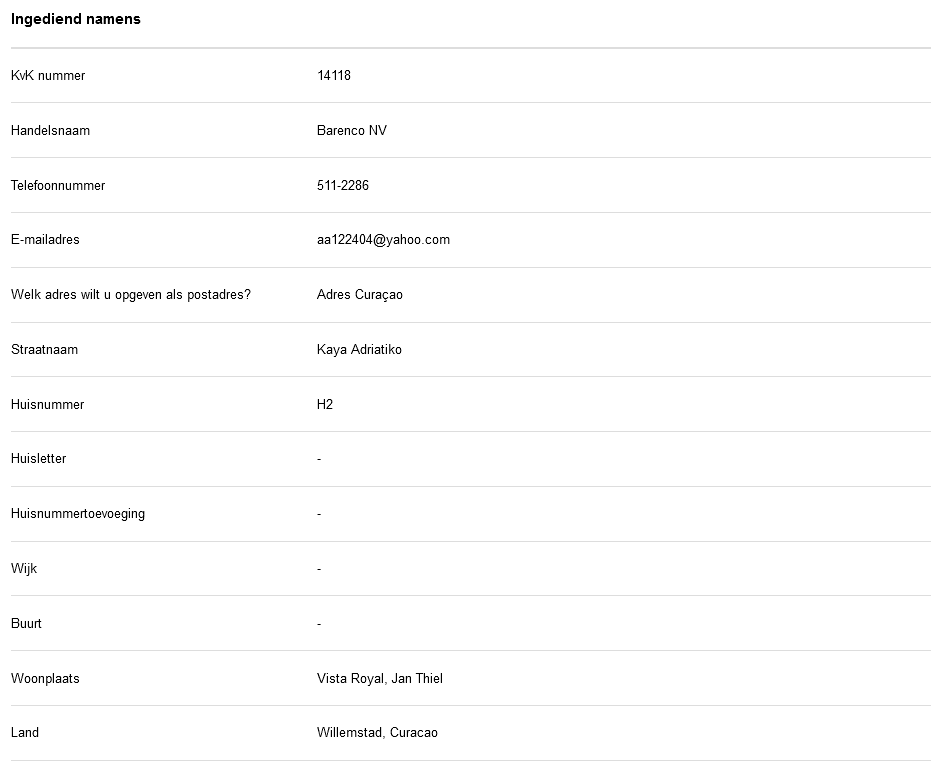Click the "Huisnummertoevoeging" field label

tap(78, 514)
